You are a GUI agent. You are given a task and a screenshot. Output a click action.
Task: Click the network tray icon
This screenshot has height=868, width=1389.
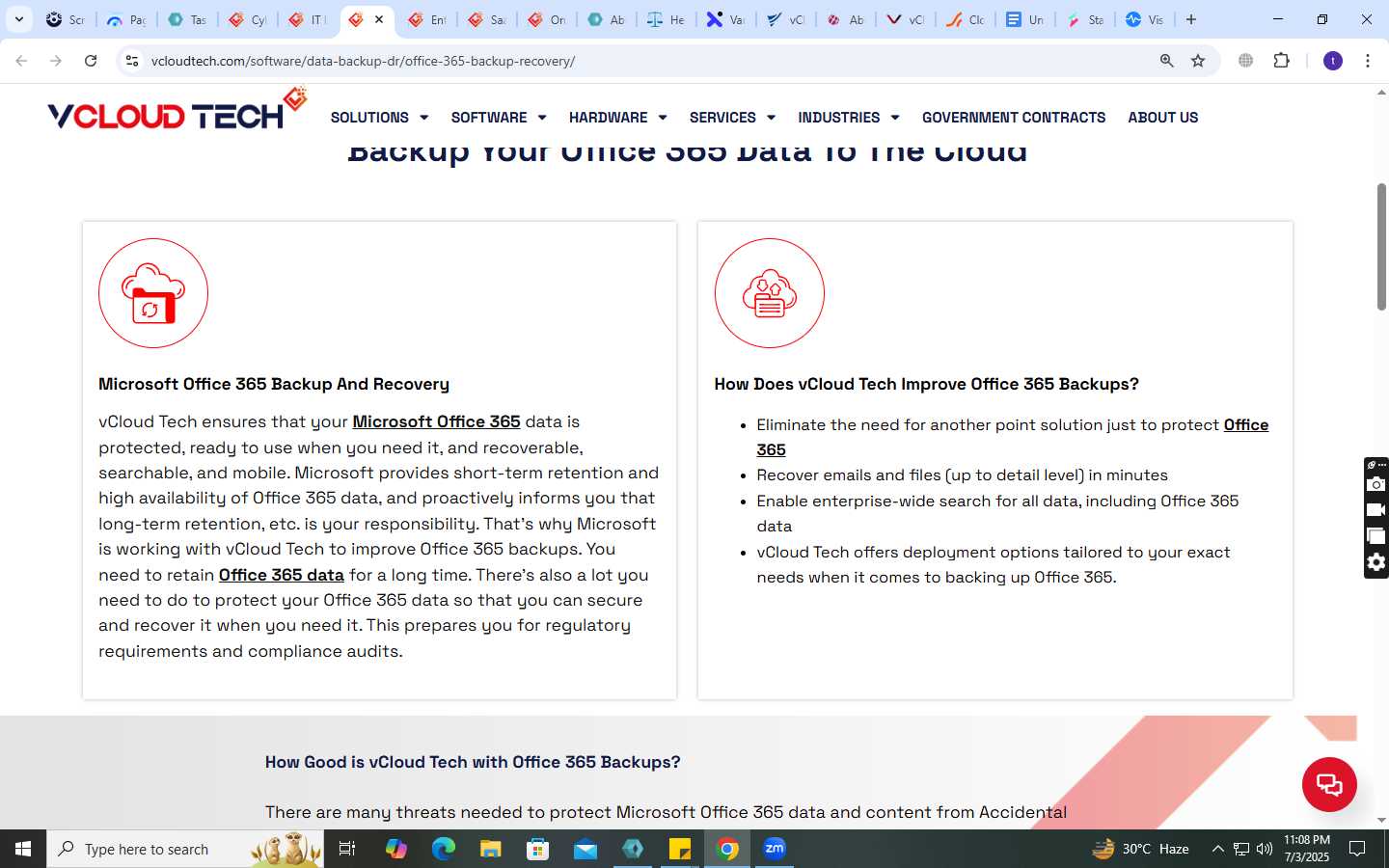[1241, 849]
